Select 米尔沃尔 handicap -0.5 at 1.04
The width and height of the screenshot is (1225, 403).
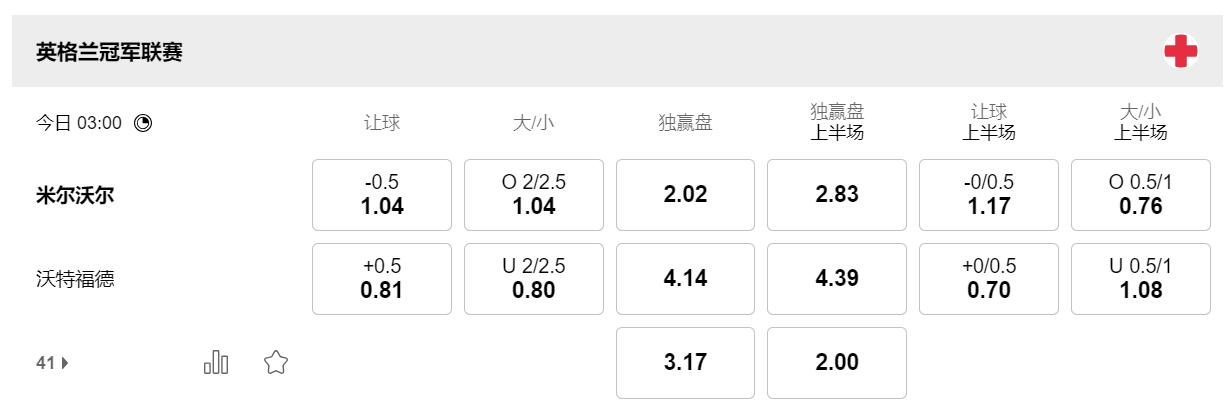[382, 195]
